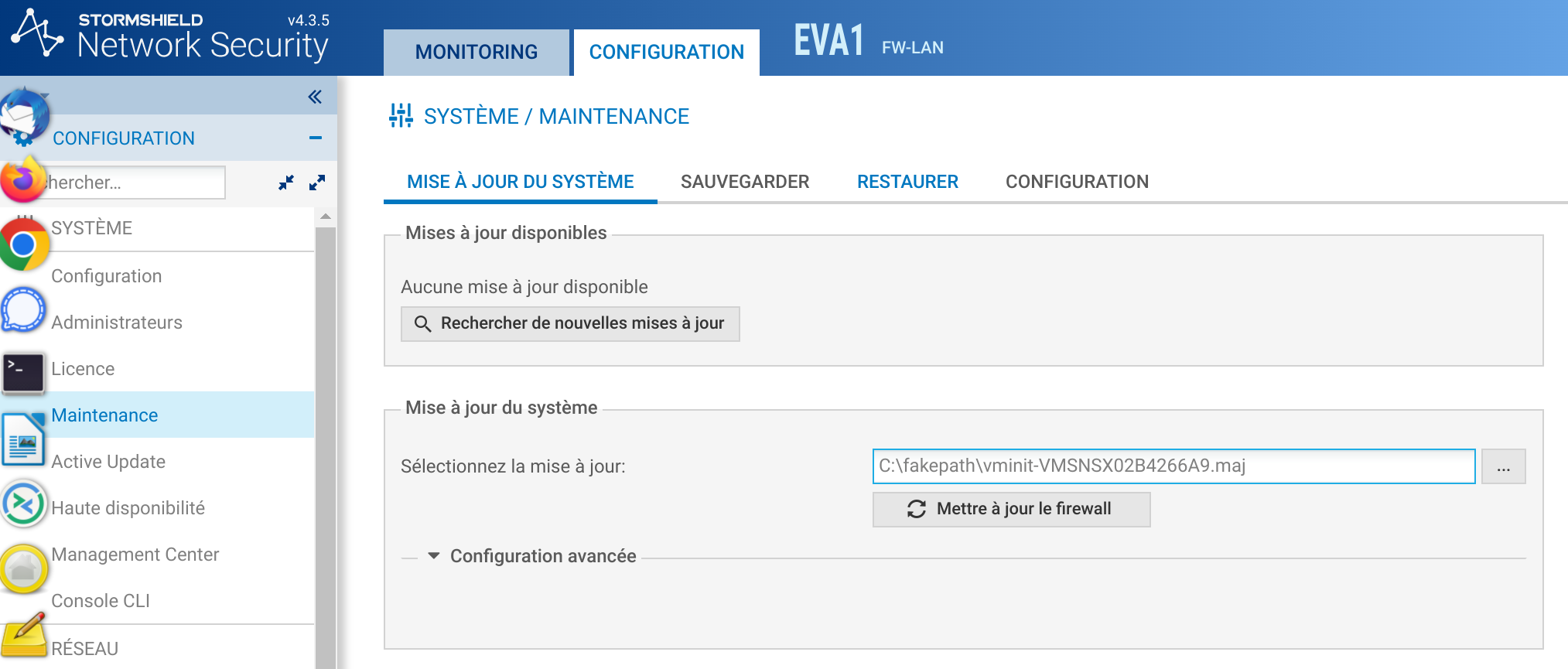Image resolution: width=1568 pixels, height=669 pixels.
Task: Click the expand-all arrows icon in sidebar
Action: click(317, 183)
